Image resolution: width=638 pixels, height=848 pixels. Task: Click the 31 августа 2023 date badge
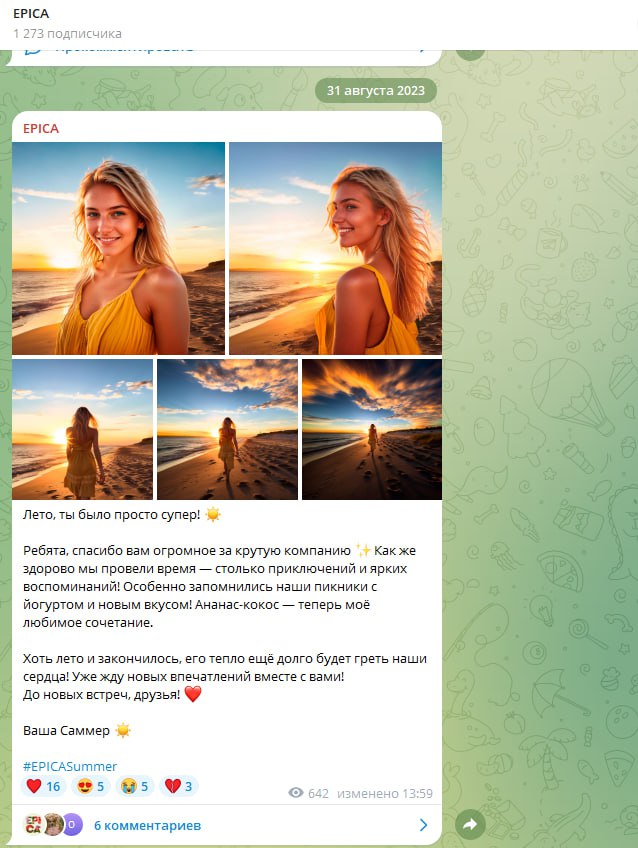[376, 90]
